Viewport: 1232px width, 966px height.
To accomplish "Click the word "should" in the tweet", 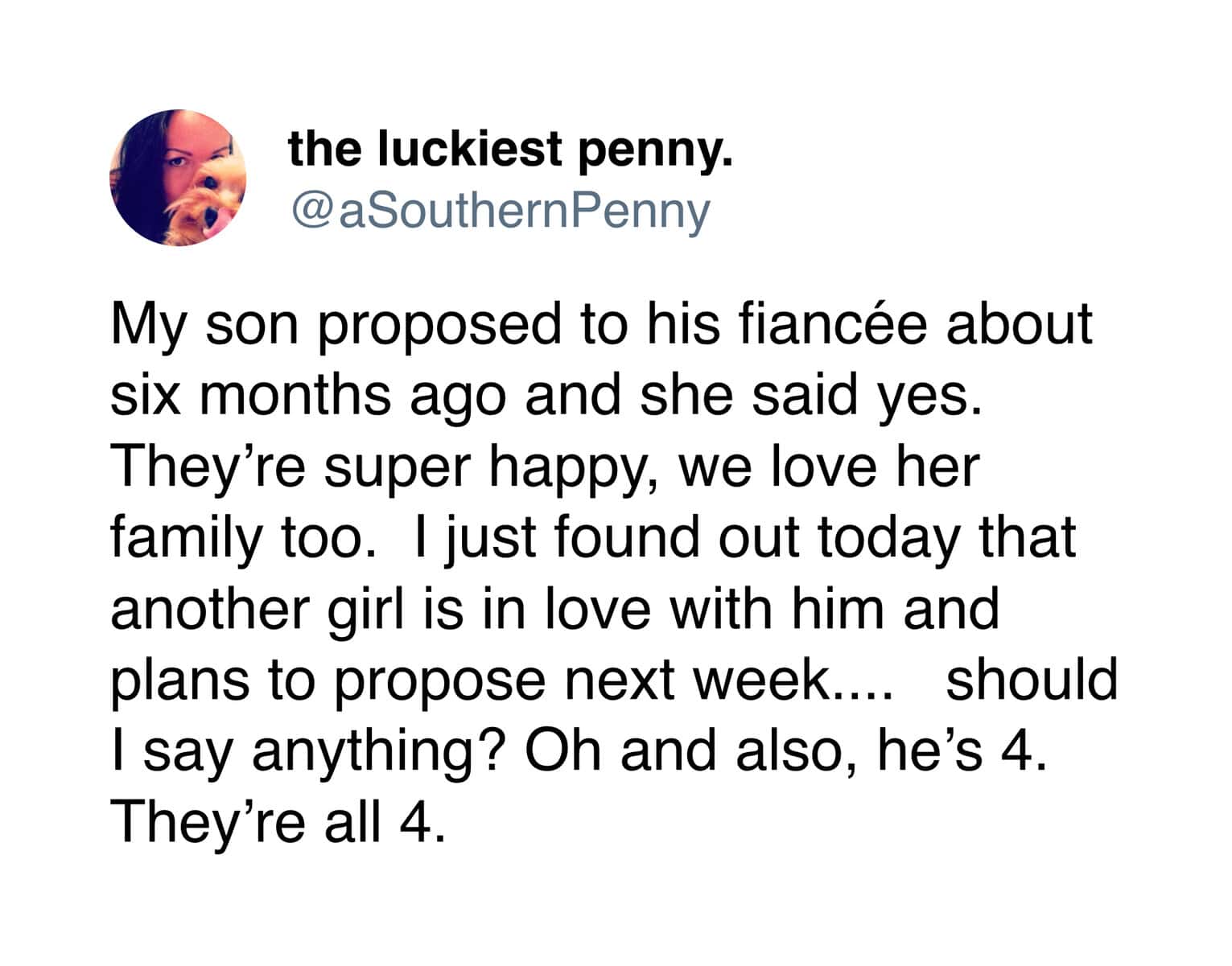I will [x=1032, y=680].
